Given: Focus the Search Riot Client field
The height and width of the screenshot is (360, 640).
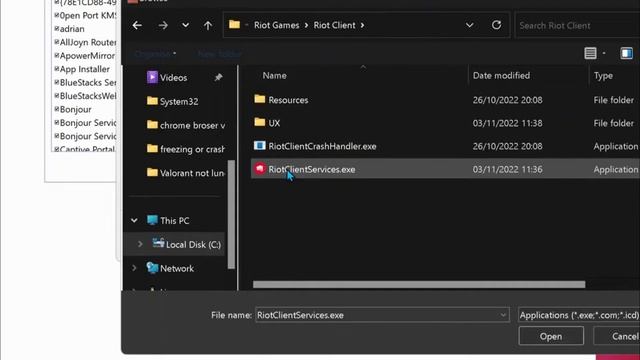Looking at the screenshot, I should pos(577,25).
